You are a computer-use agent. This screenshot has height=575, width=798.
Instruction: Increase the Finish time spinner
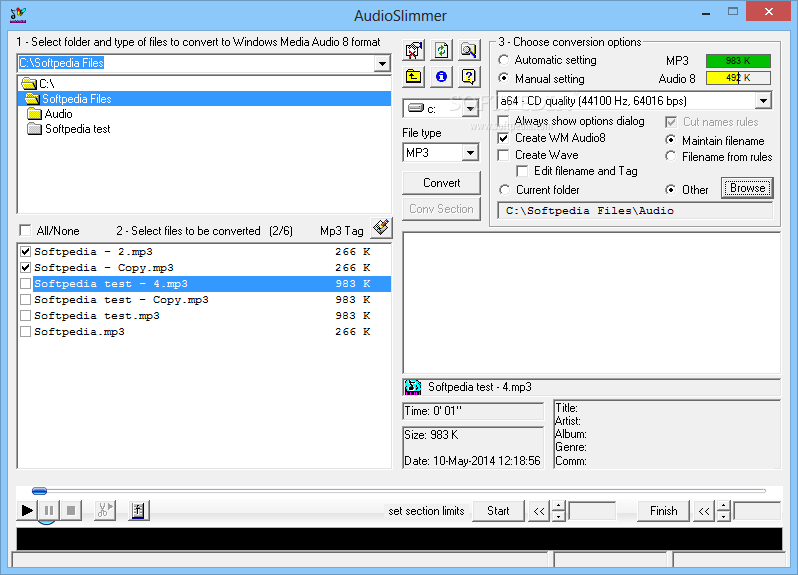tap(724, 506)
